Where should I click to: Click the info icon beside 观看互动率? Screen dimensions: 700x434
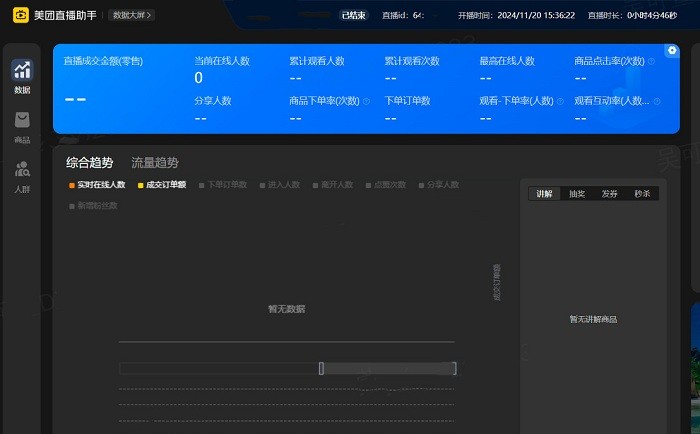[x=657, y=101]
